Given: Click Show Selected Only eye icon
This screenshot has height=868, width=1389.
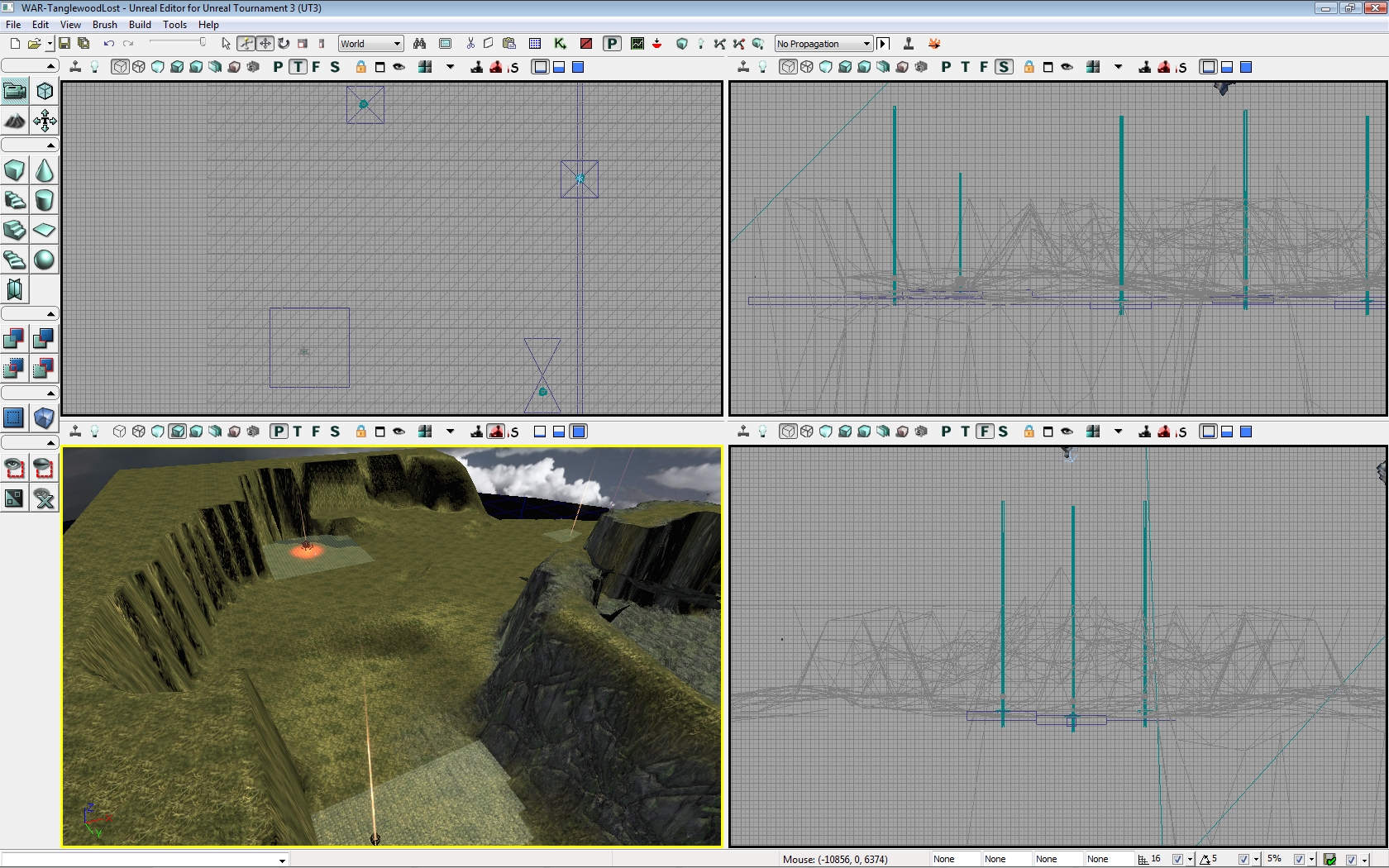Looking at the screenshot, I should click(15, 469).
